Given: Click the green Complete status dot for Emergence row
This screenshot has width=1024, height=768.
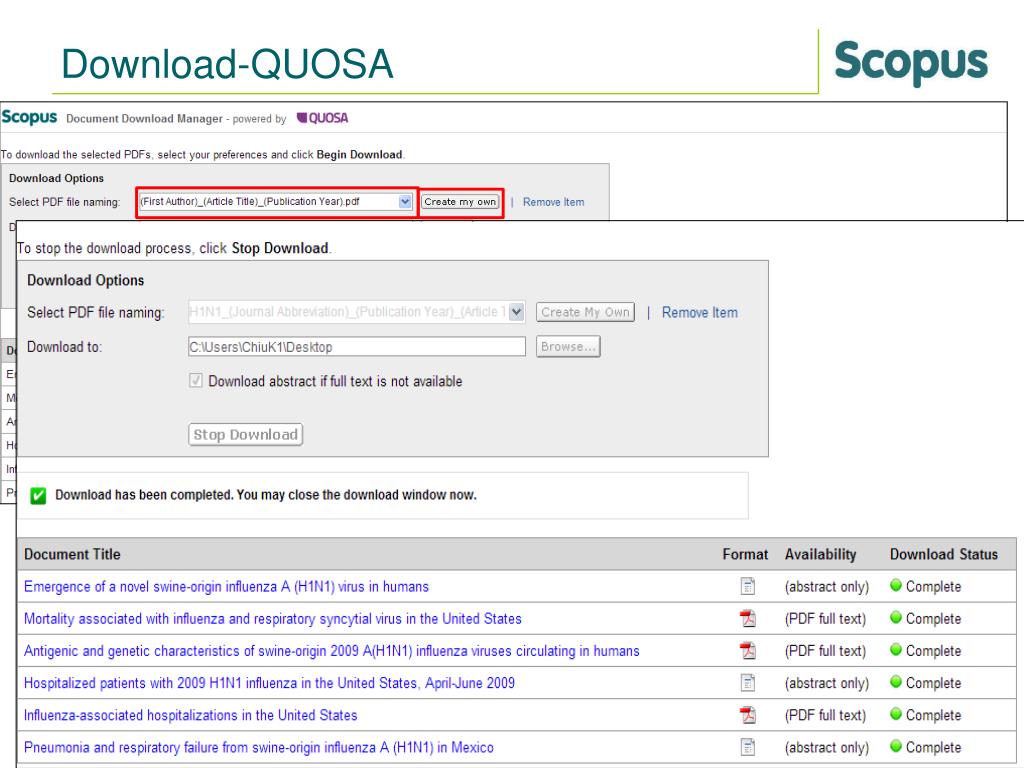Looking at the screenshot, I should (896, 586).
